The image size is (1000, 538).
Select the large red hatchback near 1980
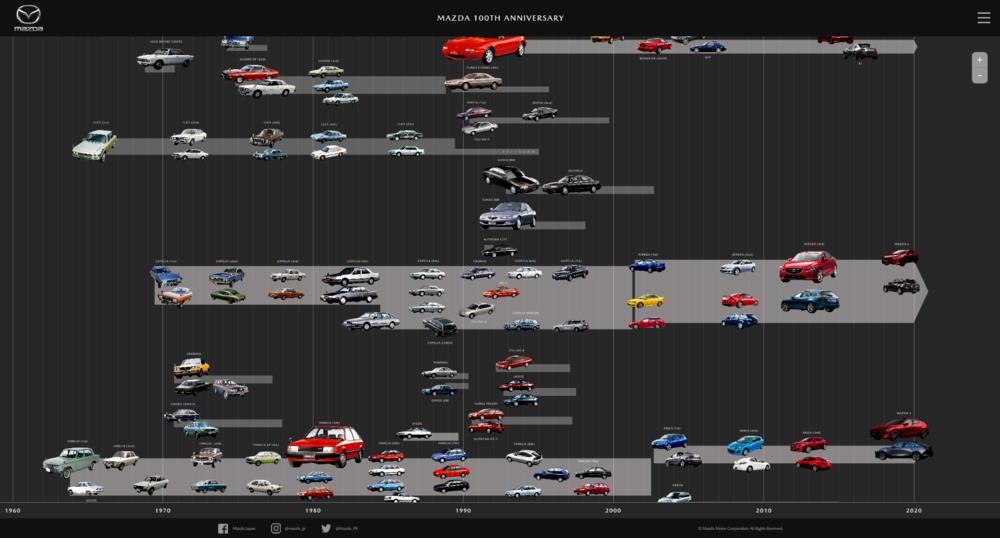click(325, 446)
